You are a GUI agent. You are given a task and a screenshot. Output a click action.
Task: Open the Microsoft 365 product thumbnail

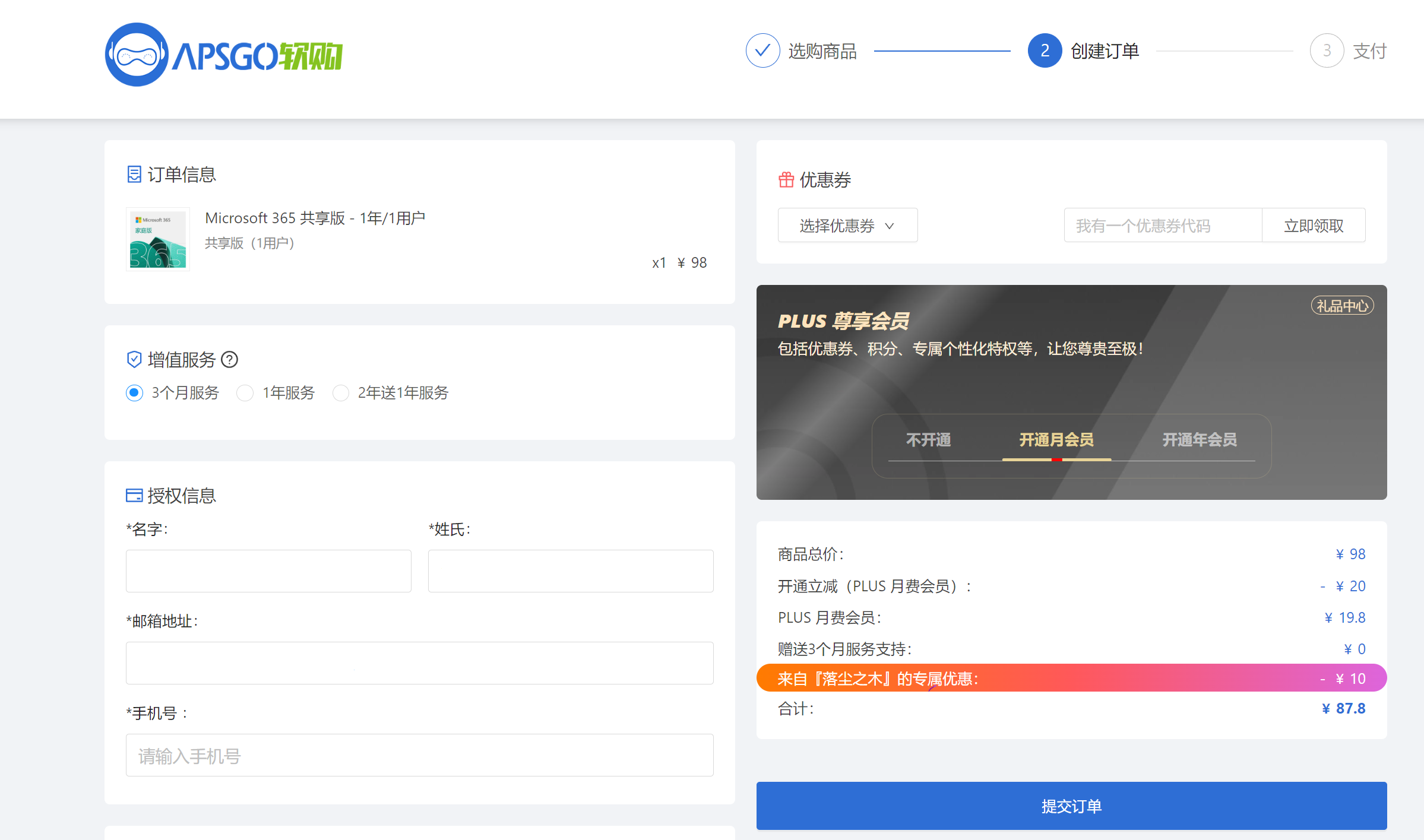click(158, 239)
